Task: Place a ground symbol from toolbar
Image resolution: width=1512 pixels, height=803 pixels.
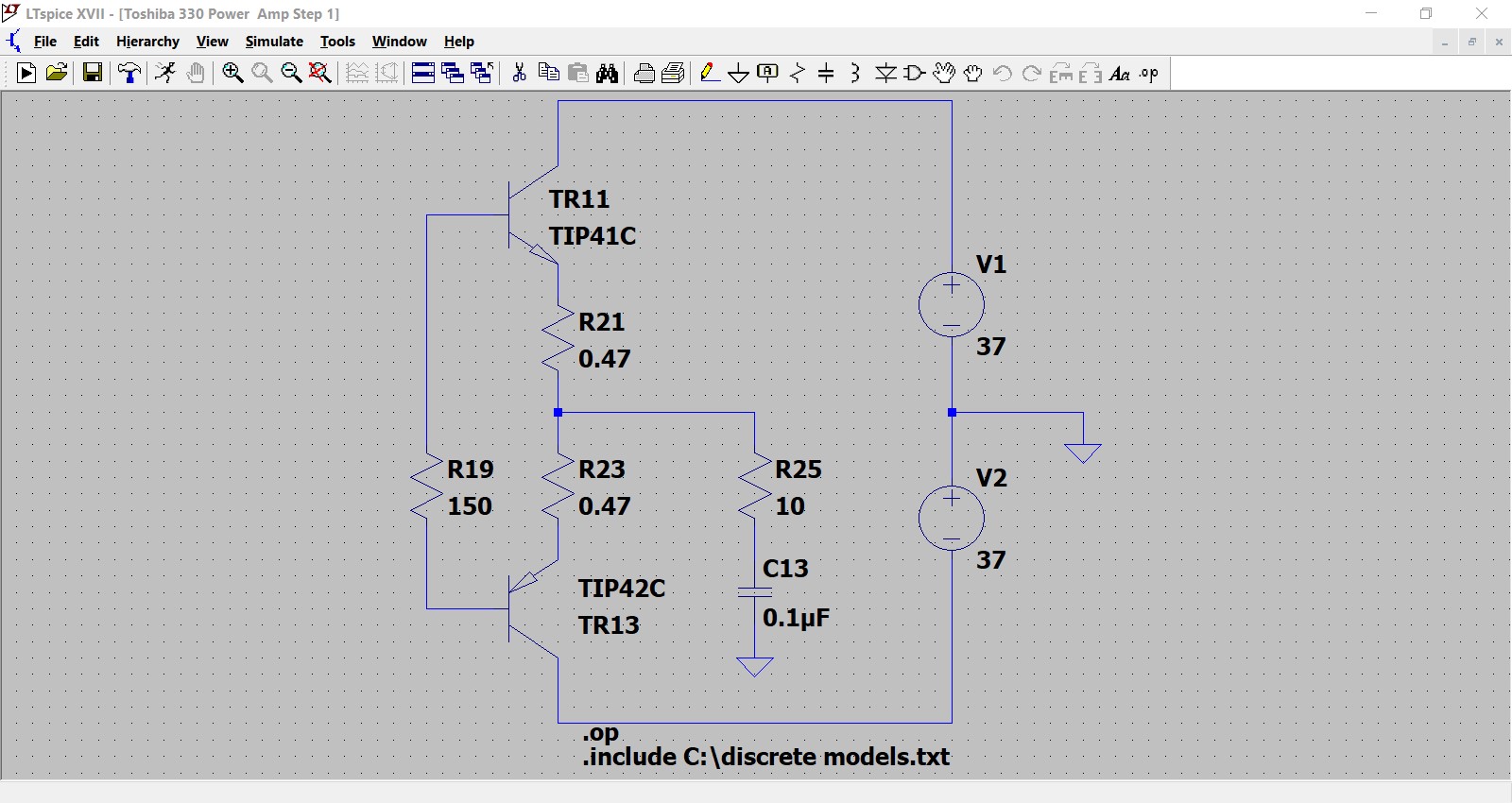Action: click(739, 73)
